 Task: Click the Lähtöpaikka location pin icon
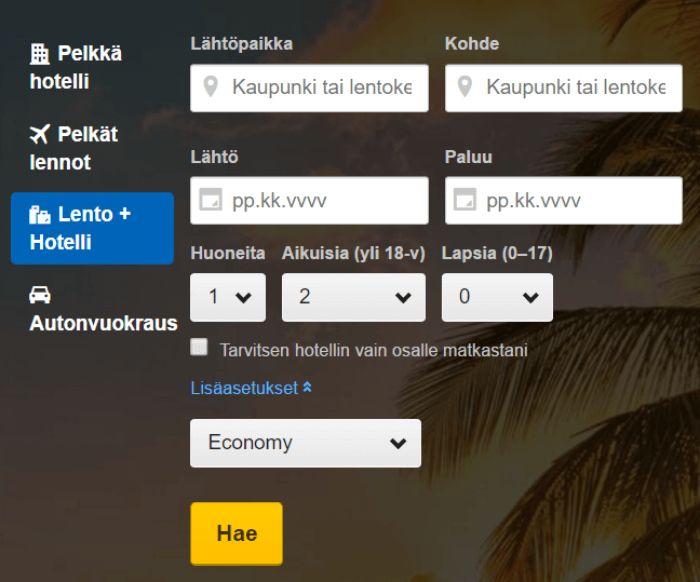point(210,88)
